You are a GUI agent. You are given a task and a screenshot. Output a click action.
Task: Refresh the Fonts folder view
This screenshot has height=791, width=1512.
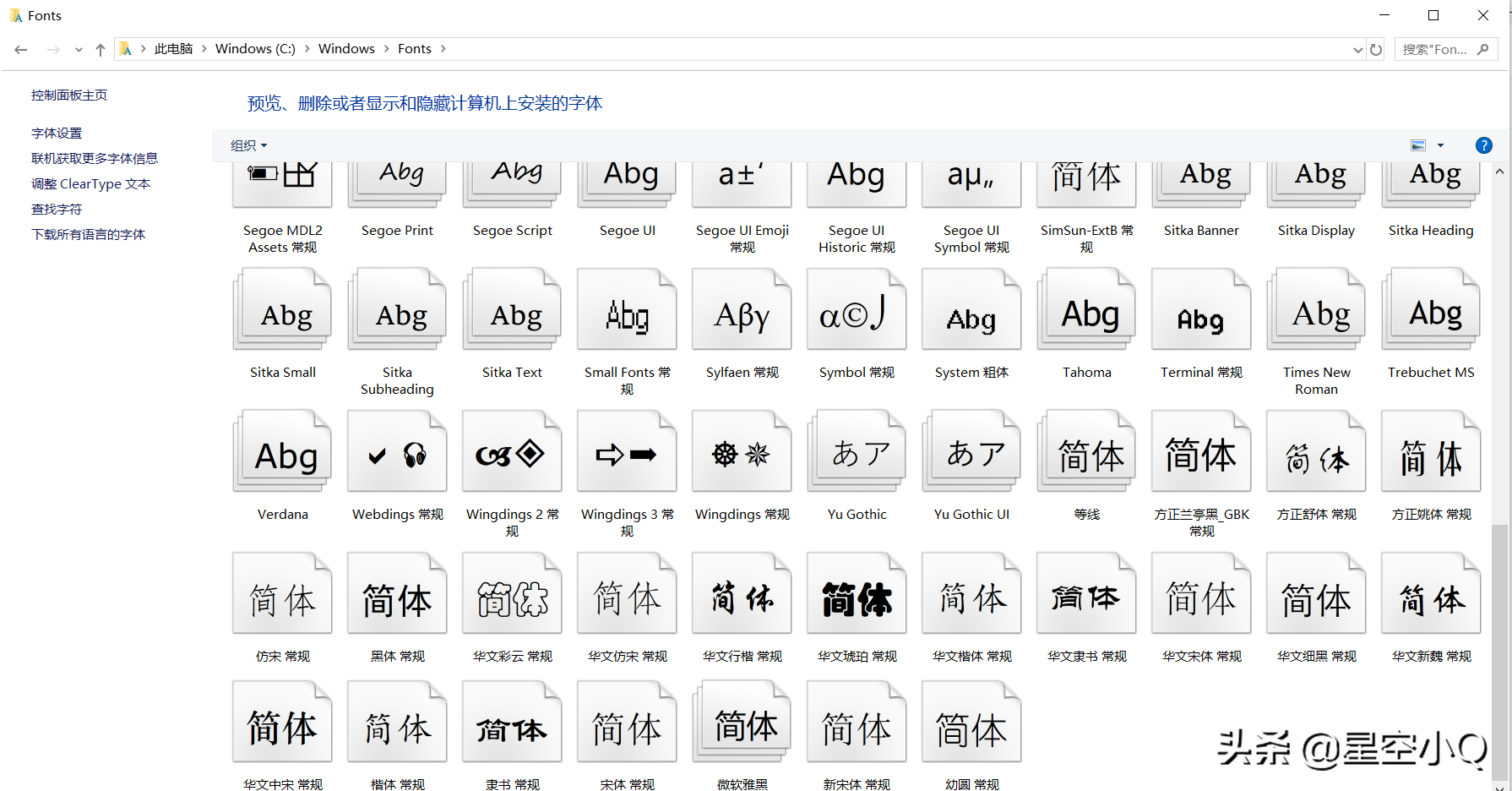pos(1376,49)
